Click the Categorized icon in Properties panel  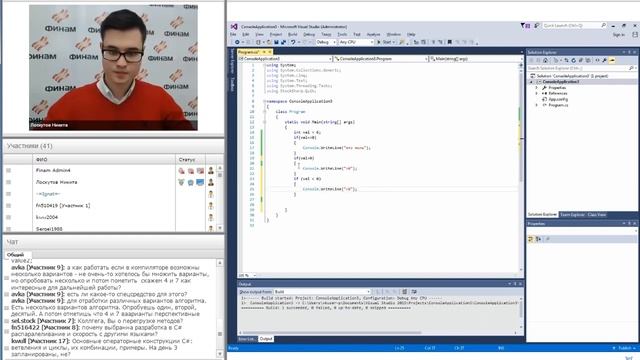pos(531,239)
